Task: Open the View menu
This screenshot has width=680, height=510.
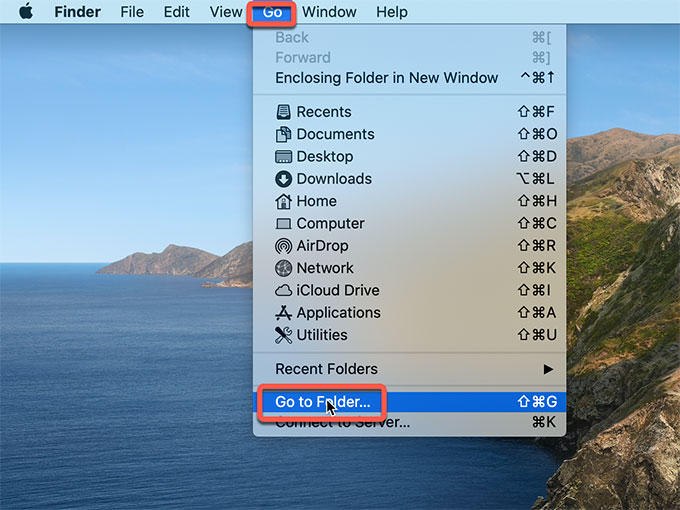Action: tap(226, 12)
